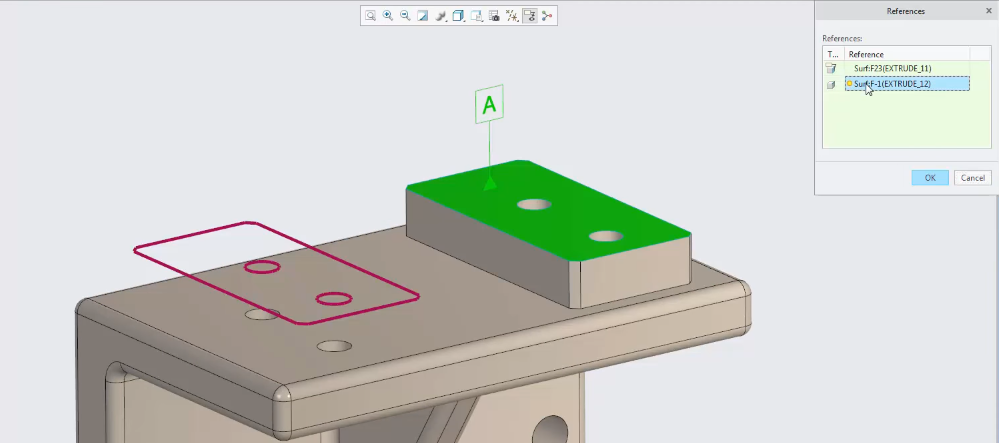The image size is (999, 443).
Task: Click the Repaint screen icon
Action: [422, 16]
